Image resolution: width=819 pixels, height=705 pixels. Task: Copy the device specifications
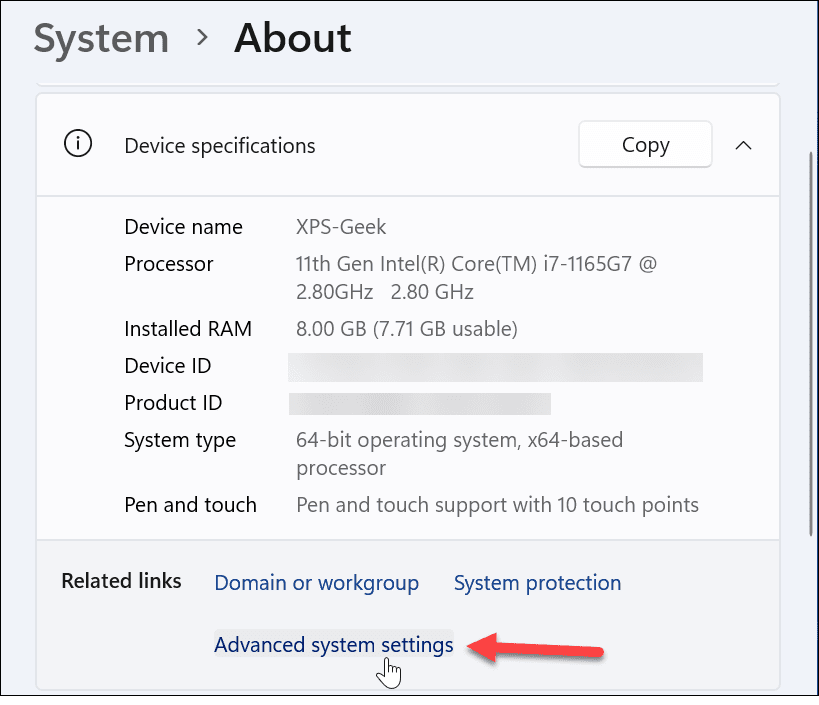[x=644, y=144]
